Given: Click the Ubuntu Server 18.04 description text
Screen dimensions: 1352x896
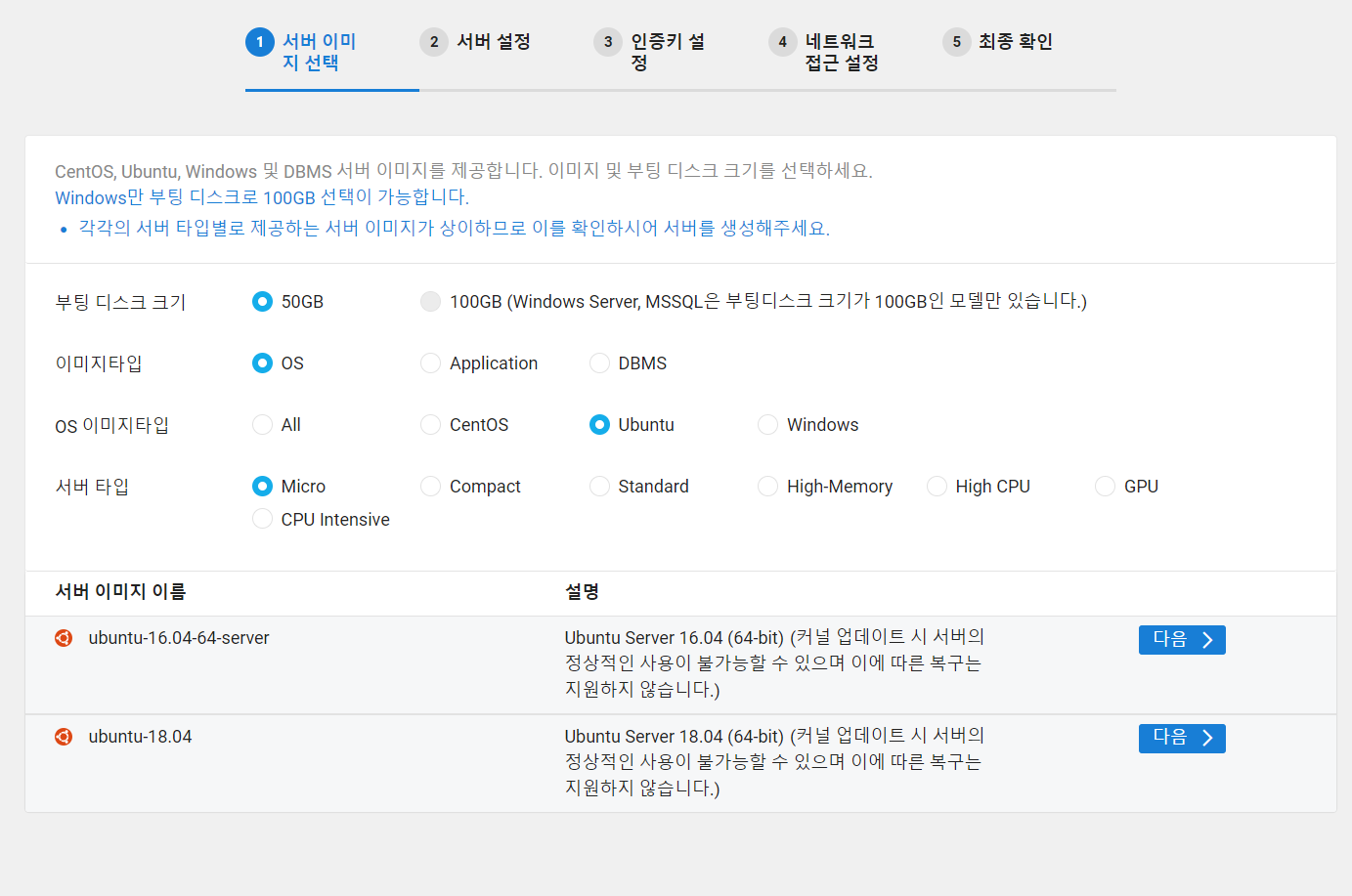Looking at the screenshot, I should (x=774, y=762).
